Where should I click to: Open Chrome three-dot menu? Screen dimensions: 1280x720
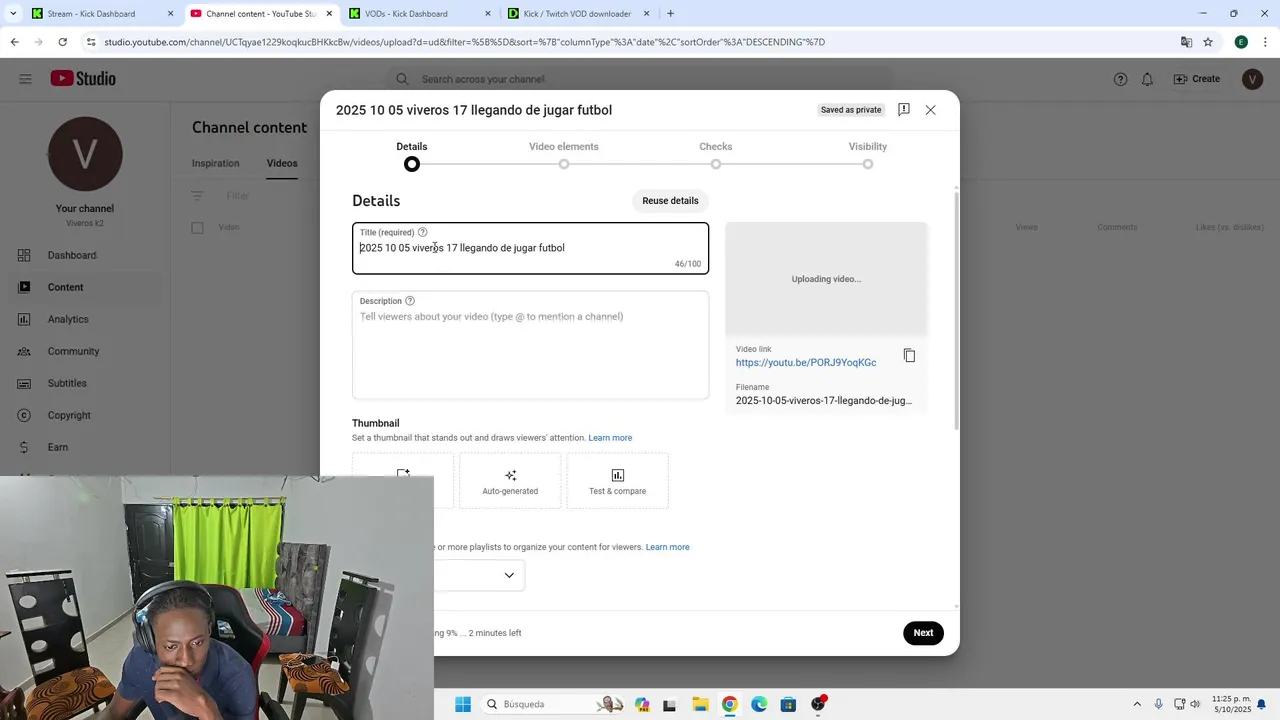(x=1265, y=42)
